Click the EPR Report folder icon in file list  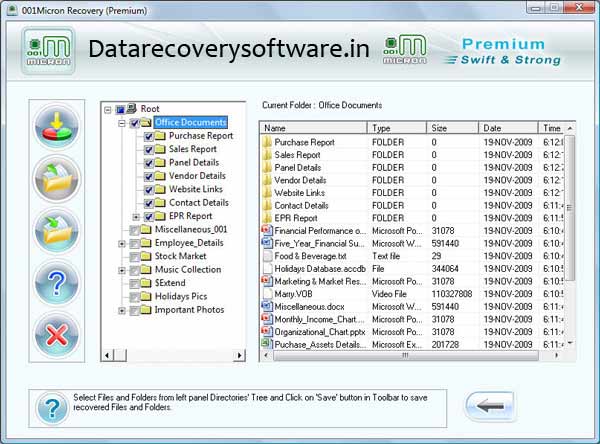pos(267,218)
